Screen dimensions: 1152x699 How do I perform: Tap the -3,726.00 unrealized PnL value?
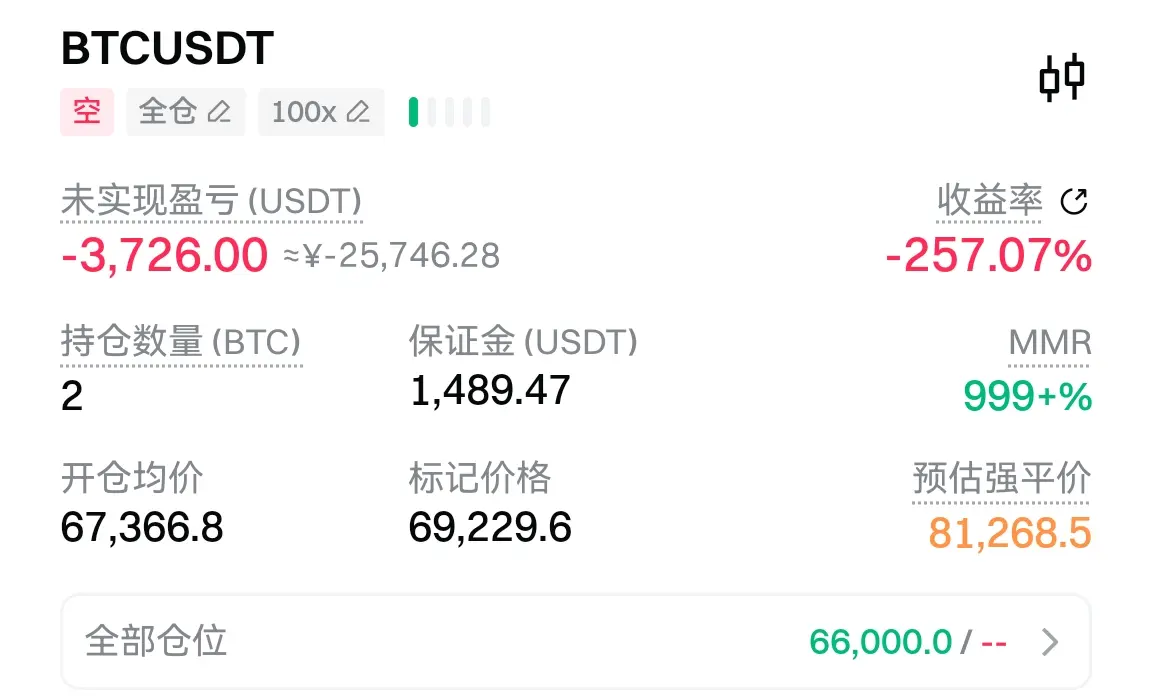(165, 256)
